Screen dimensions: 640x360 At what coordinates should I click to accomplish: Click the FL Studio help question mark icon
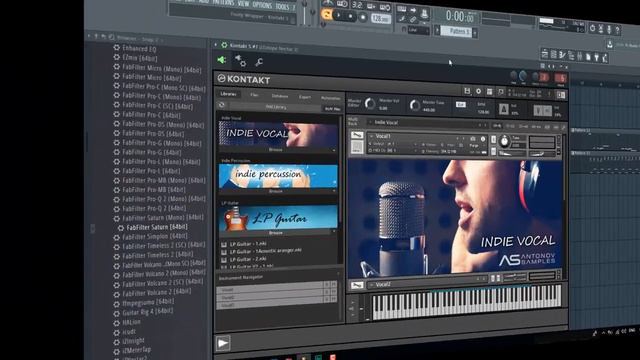tap(617, 30)
